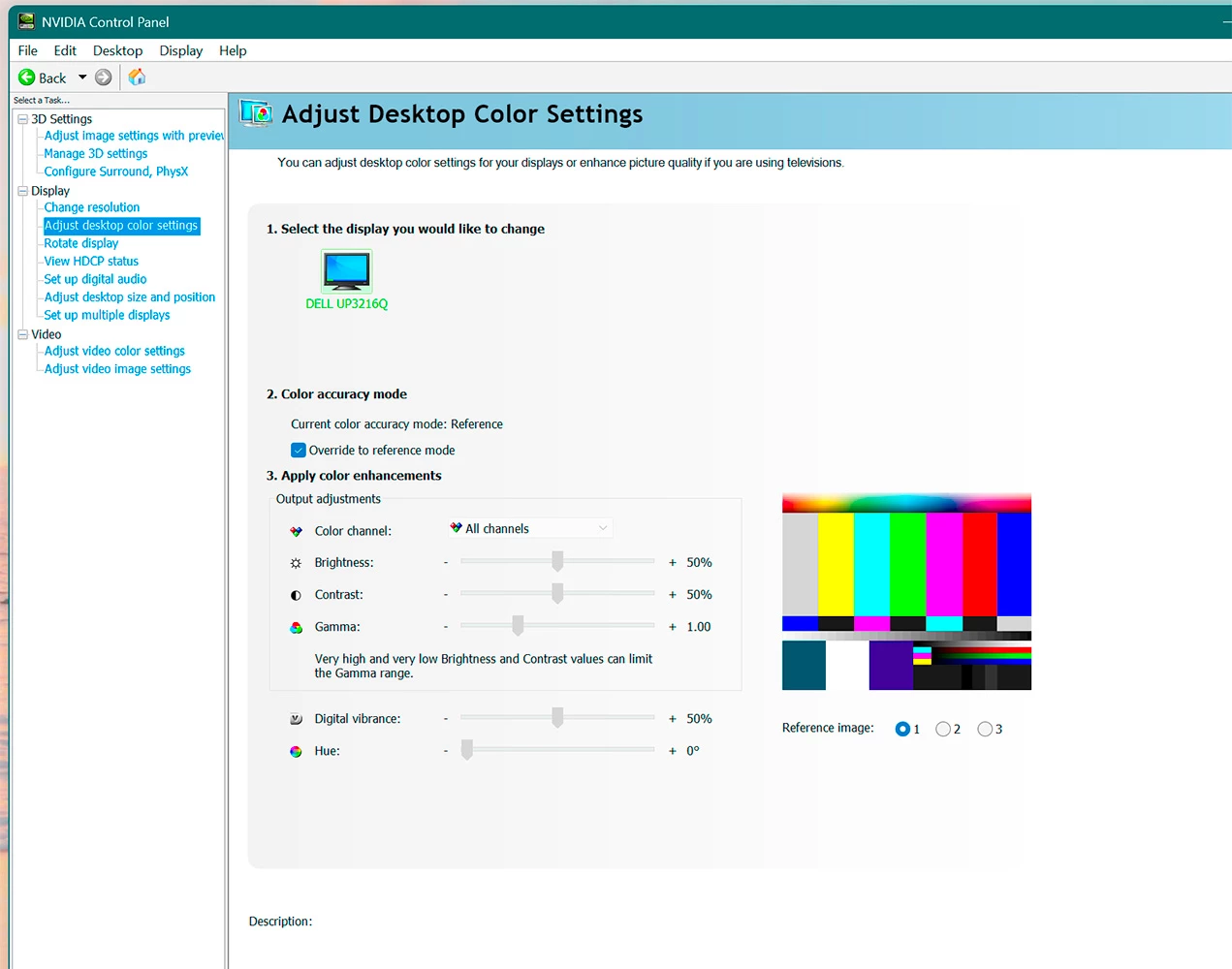Click the Gamma slider handle
This screenshot has width=1232, height=969.
[518, 625]
